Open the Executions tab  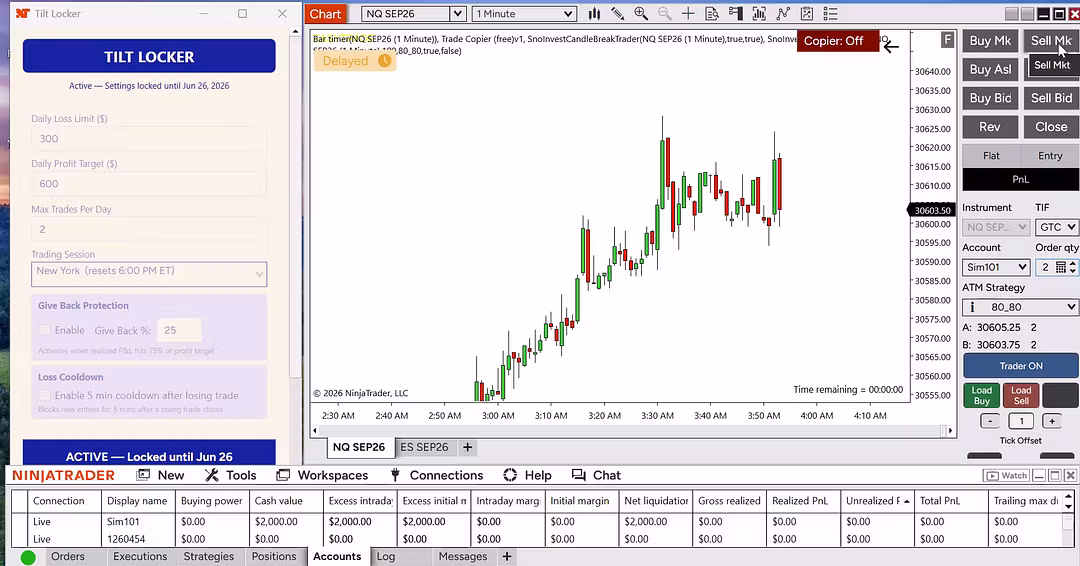pyautogui.click(x=140, y=556)
